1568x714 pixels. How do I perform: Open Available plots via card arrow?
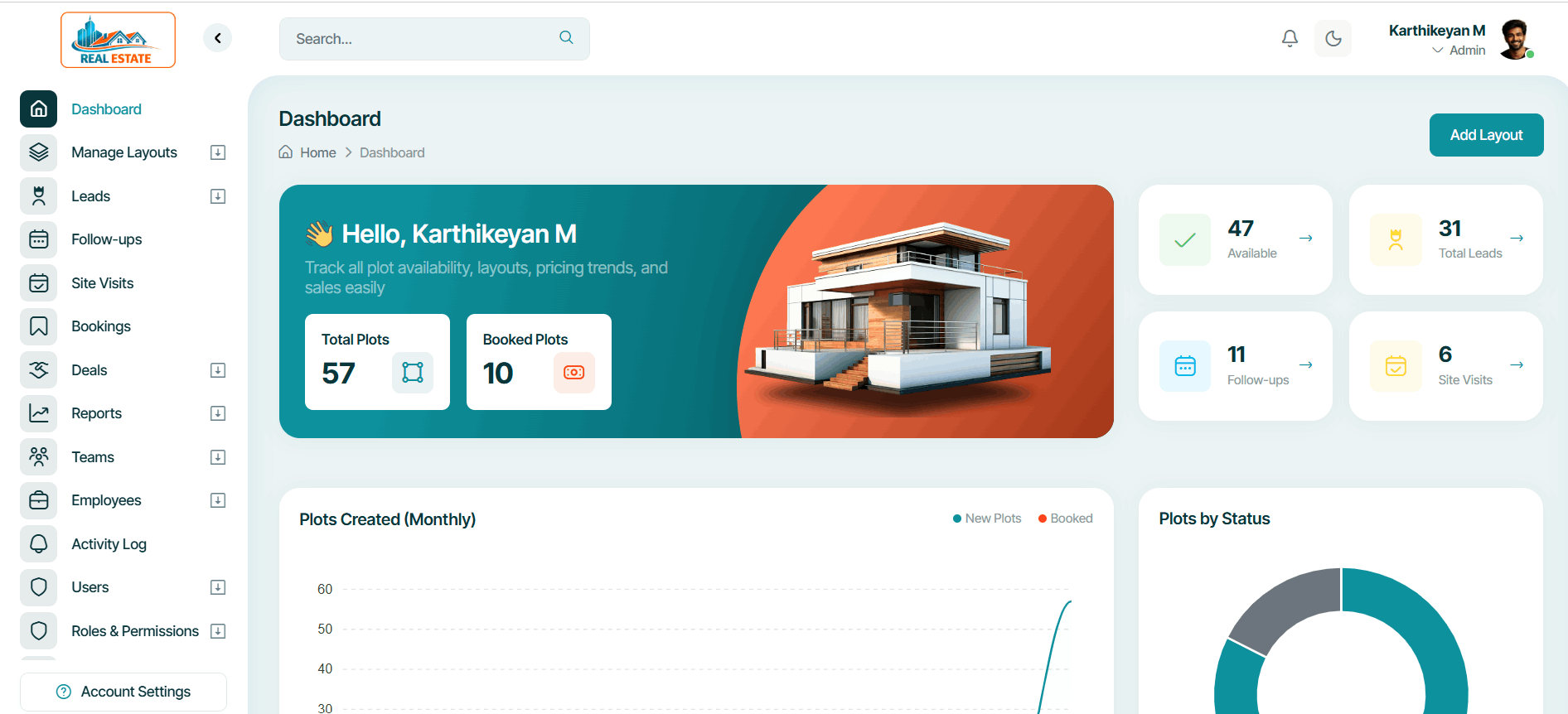pyautogui.click(x=1305, y=239)
